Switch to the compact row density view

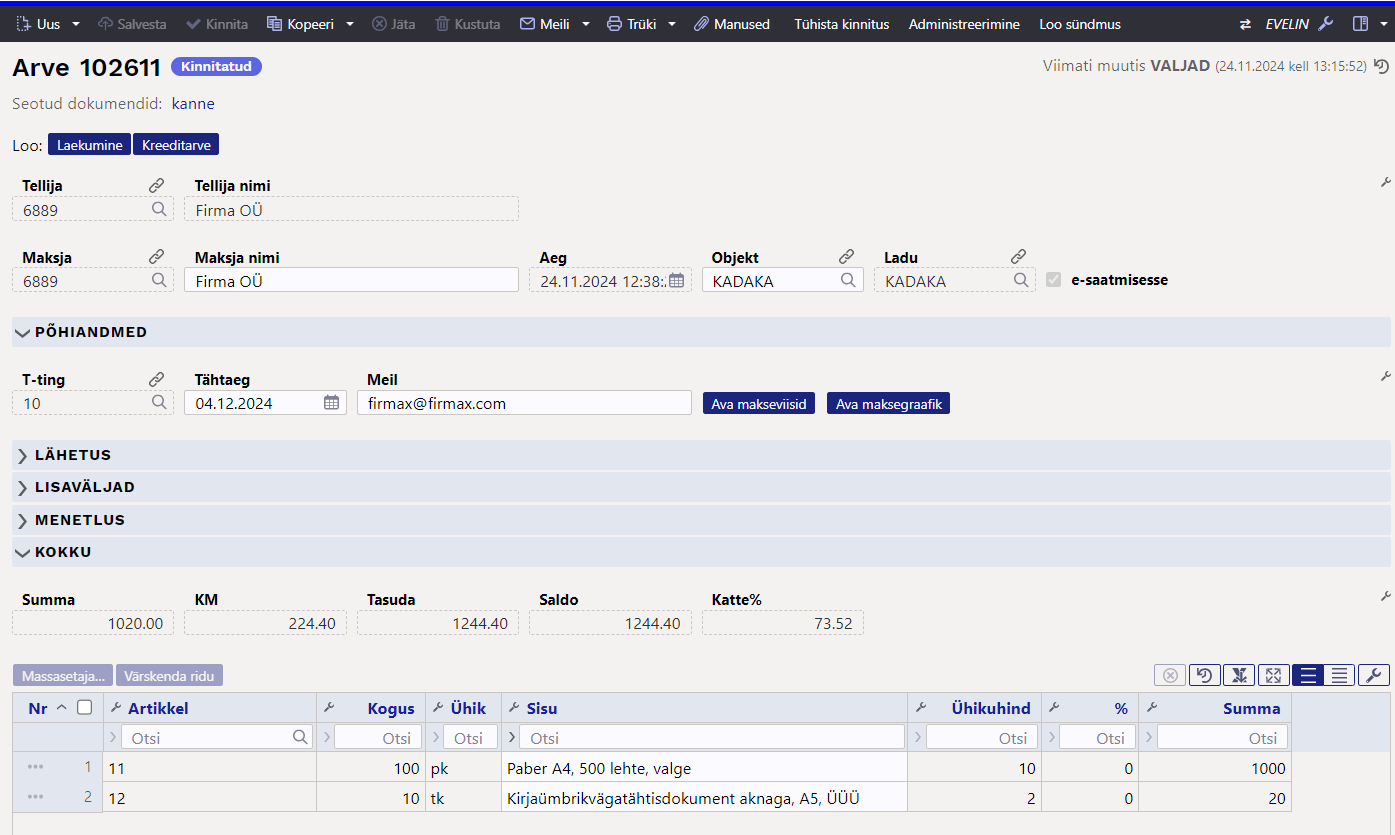pyautogui.click(x=1340, y=675)
